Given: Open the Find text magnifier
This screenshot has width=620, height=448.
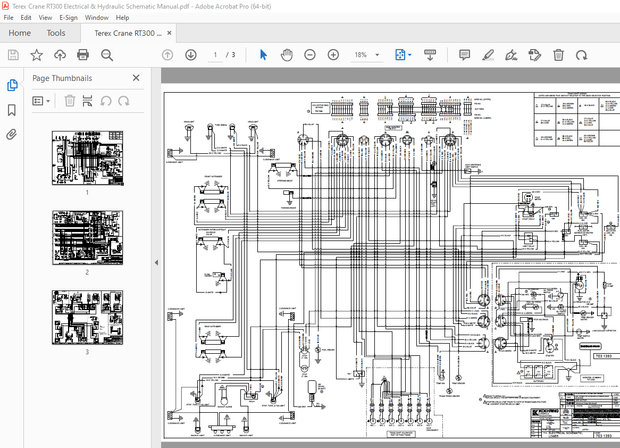Looking at the screenshot, I should pyautogui.click(x=107, y=55).
